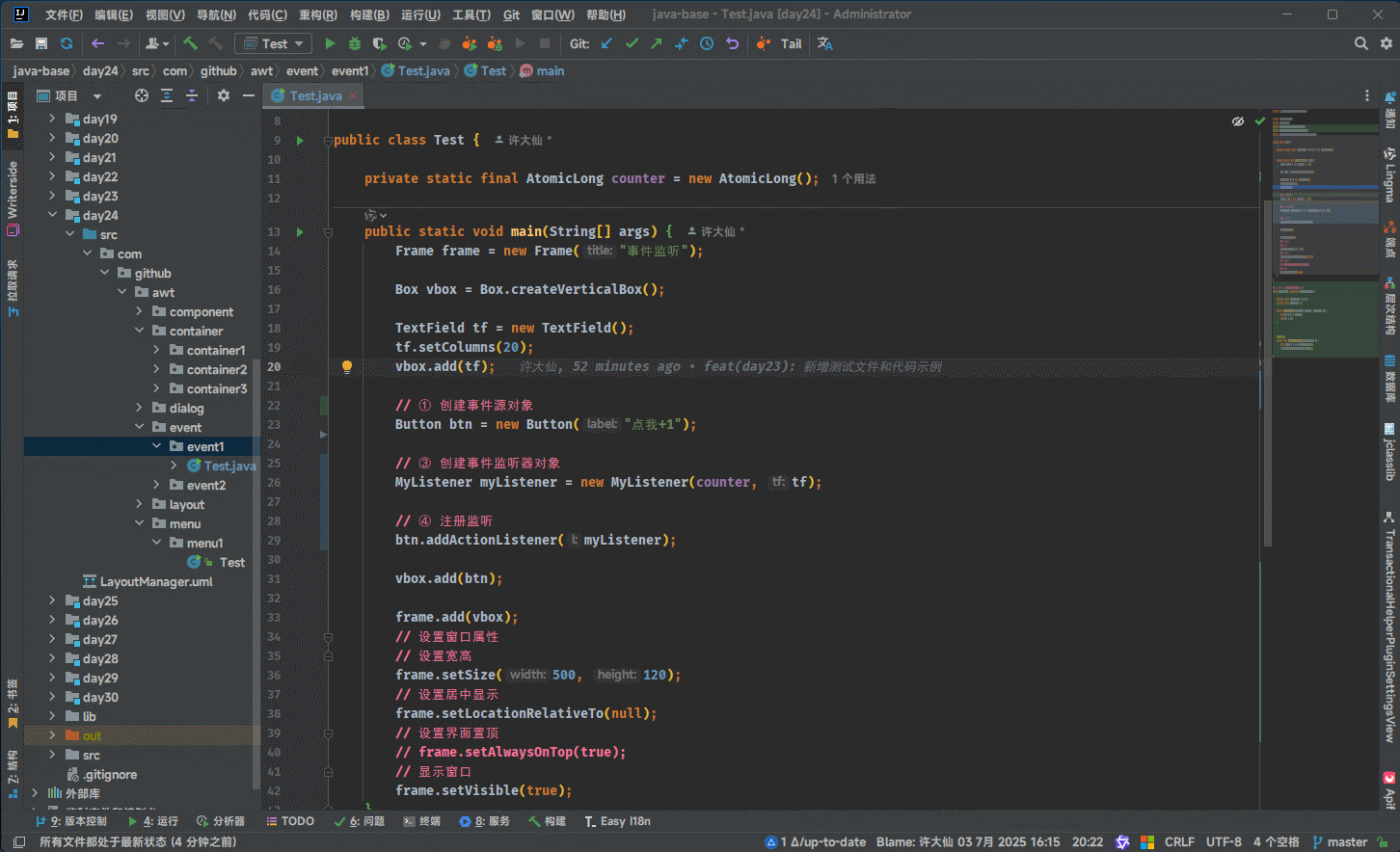Click the locate current file target icon
This screenshot has height=852, width=1400.
tap(142, 95)
